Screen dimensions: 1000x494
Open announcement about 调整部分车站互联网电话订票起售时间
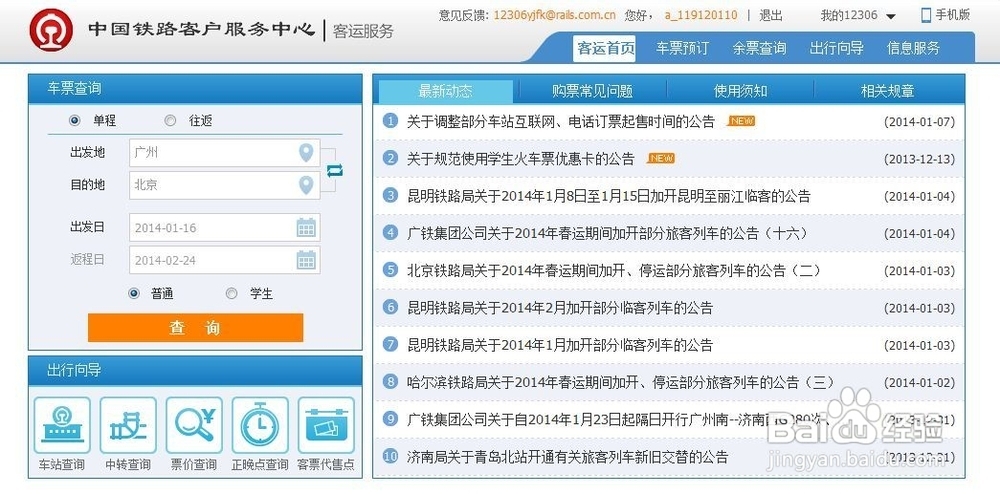coord(561,121)
